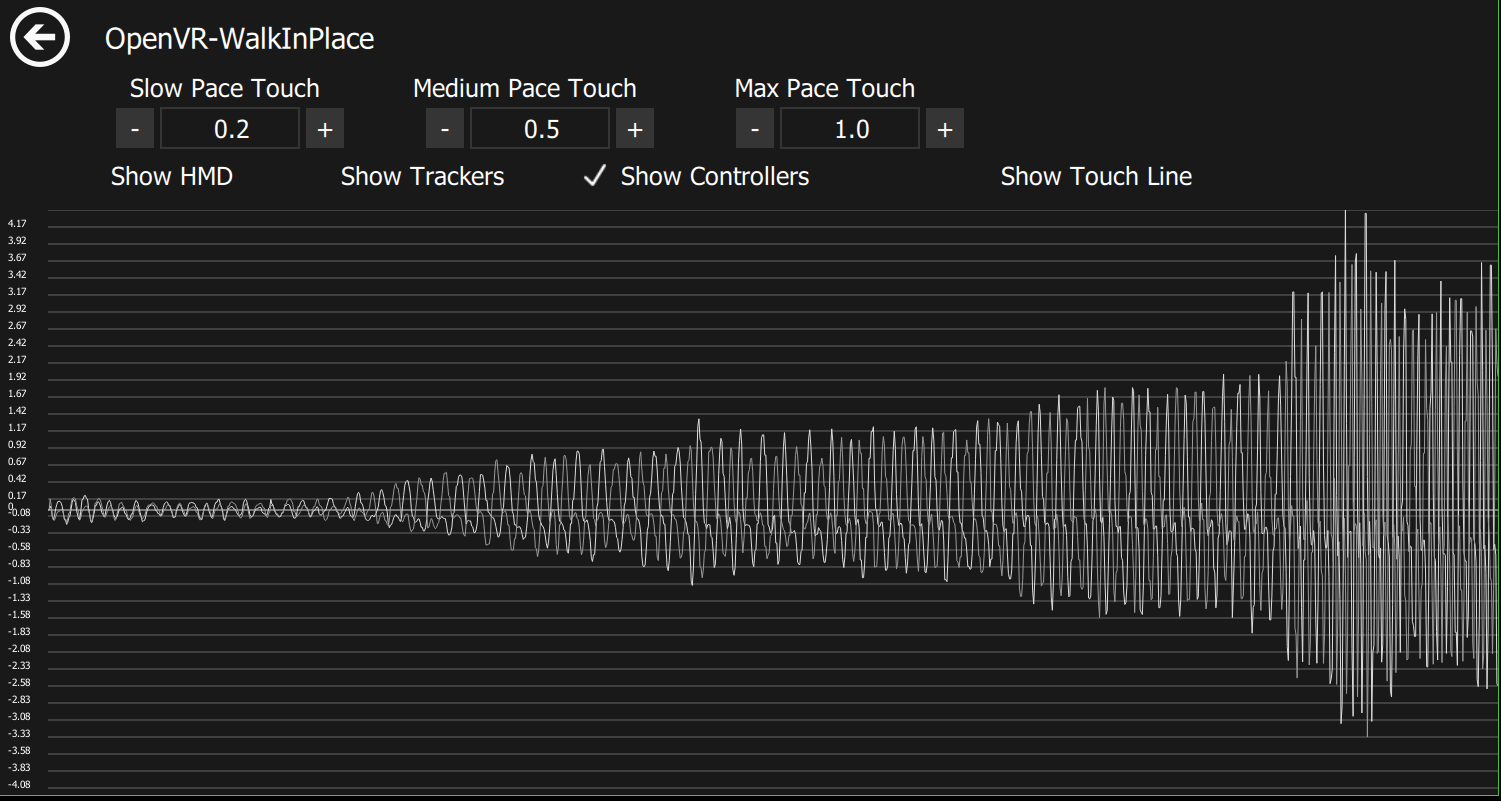Enable the Show HMD option
The height and width of the screenshot is (801, 1501).
[172, 177]
